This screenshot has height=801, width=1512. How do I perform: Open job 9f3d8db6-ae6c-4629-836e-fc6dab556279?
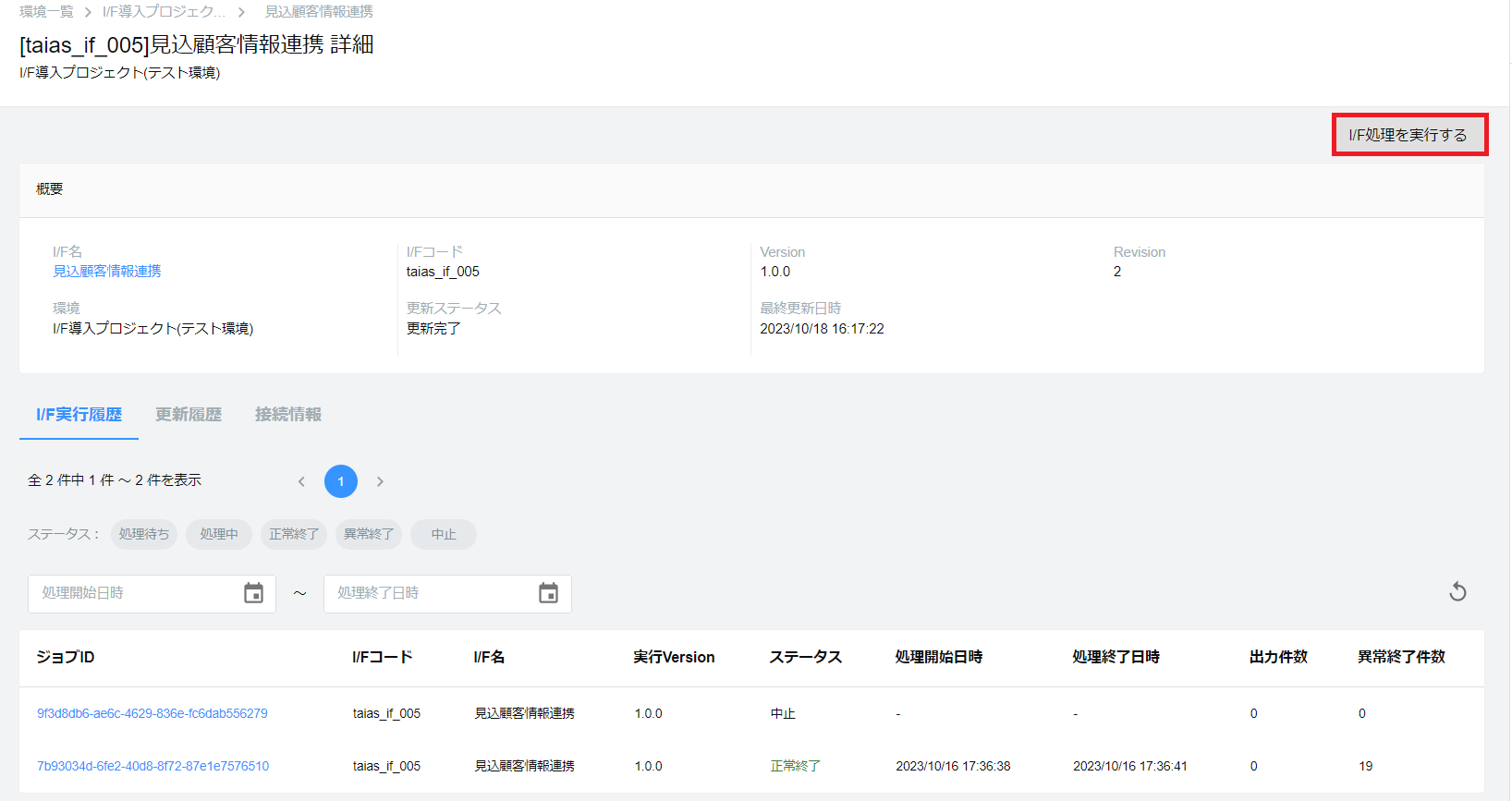pyautogui.click(x=152, y=713)
